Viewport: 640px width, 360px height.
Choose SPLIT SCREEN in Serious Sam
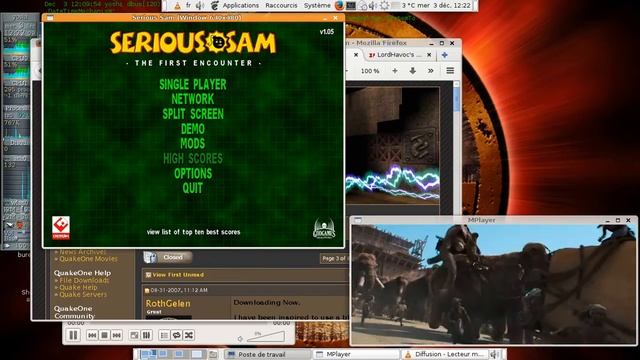[193, 114]
